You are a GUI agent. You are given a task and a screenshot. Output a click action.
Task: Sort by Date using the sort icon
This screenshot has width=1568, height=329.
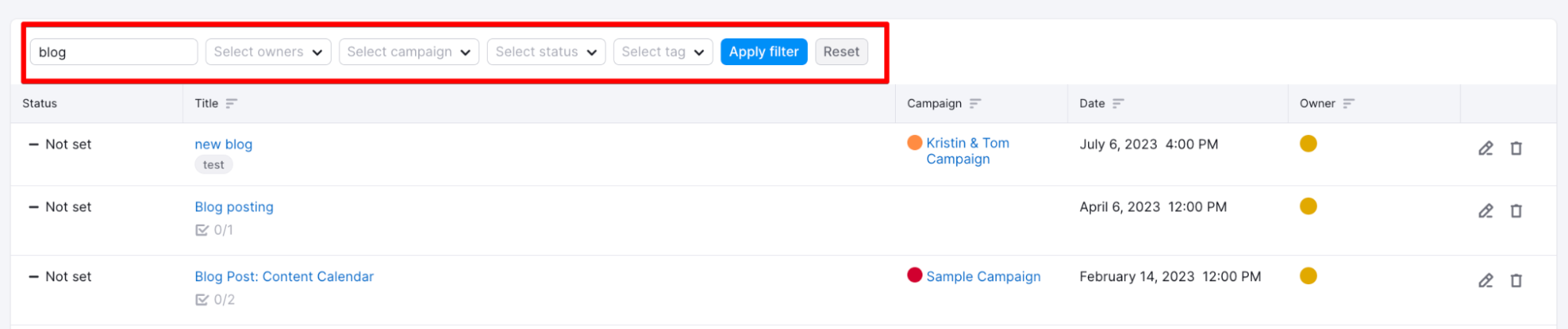(x=1118, y=104)
